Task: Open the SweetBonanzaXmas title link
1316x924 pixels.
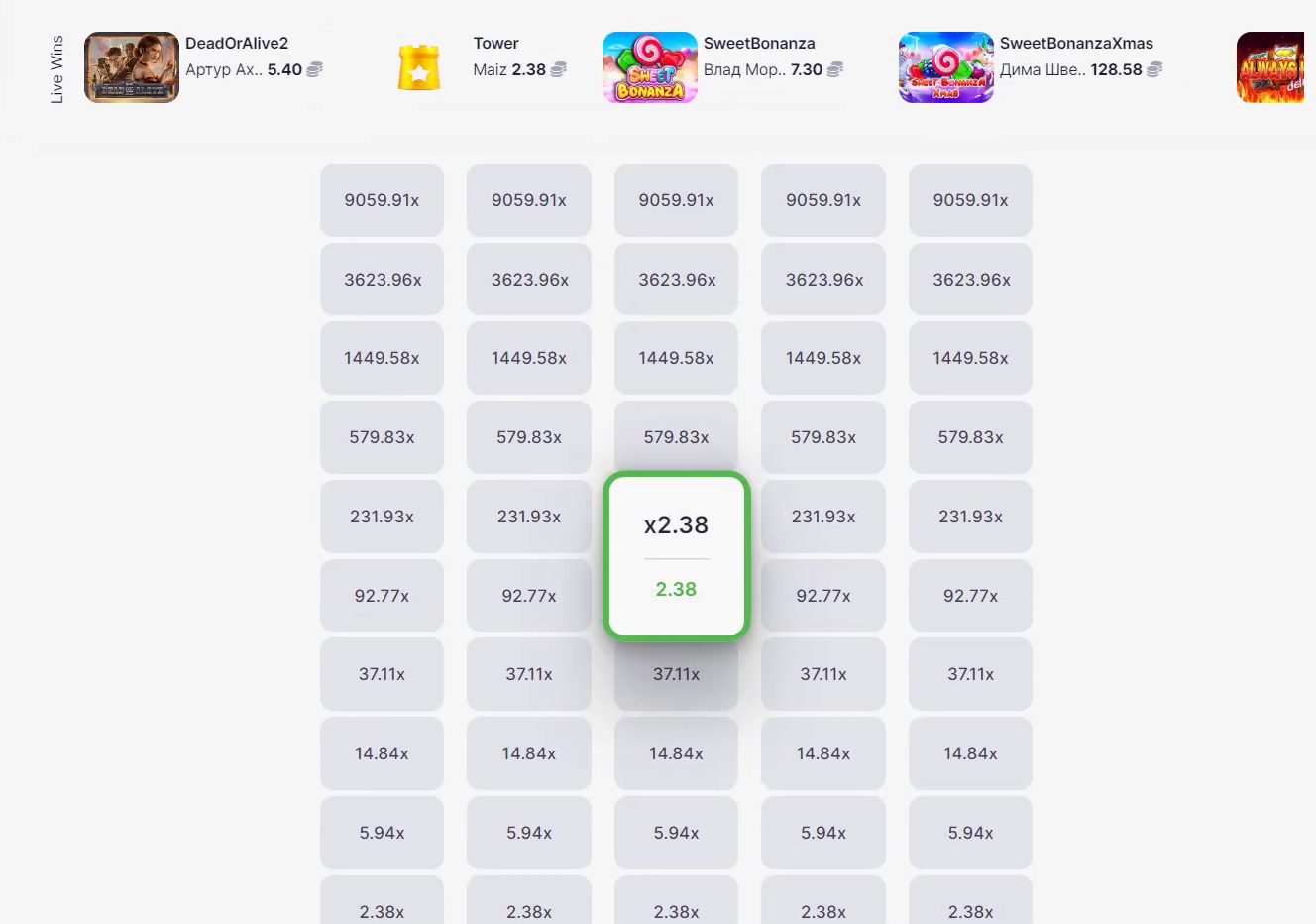Action: 1076,44
